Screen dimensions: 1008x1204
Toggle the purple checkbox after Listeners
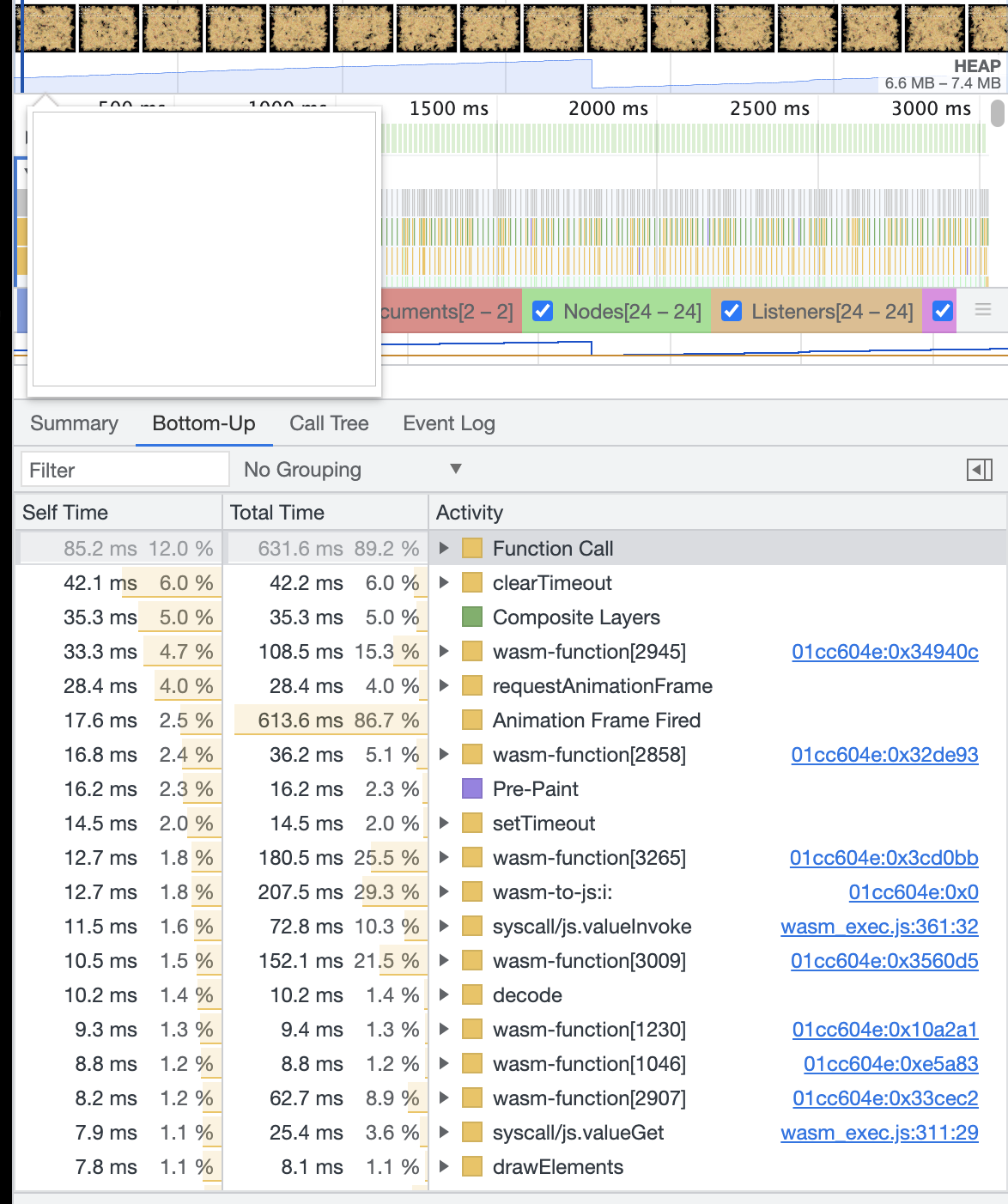click(x=942, y=311)
